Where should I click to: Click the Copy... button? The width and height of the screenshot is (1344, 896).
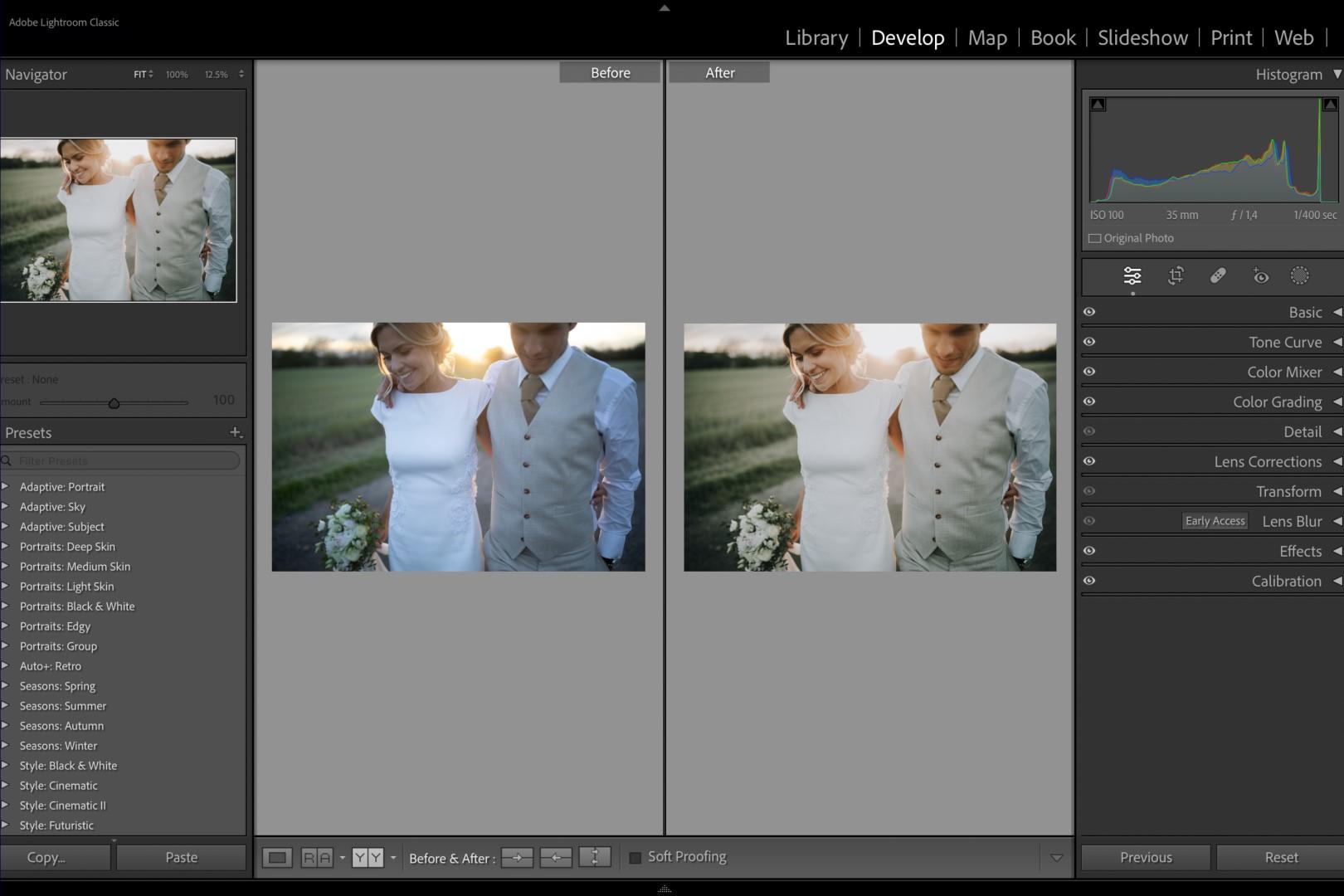point(55,858)
